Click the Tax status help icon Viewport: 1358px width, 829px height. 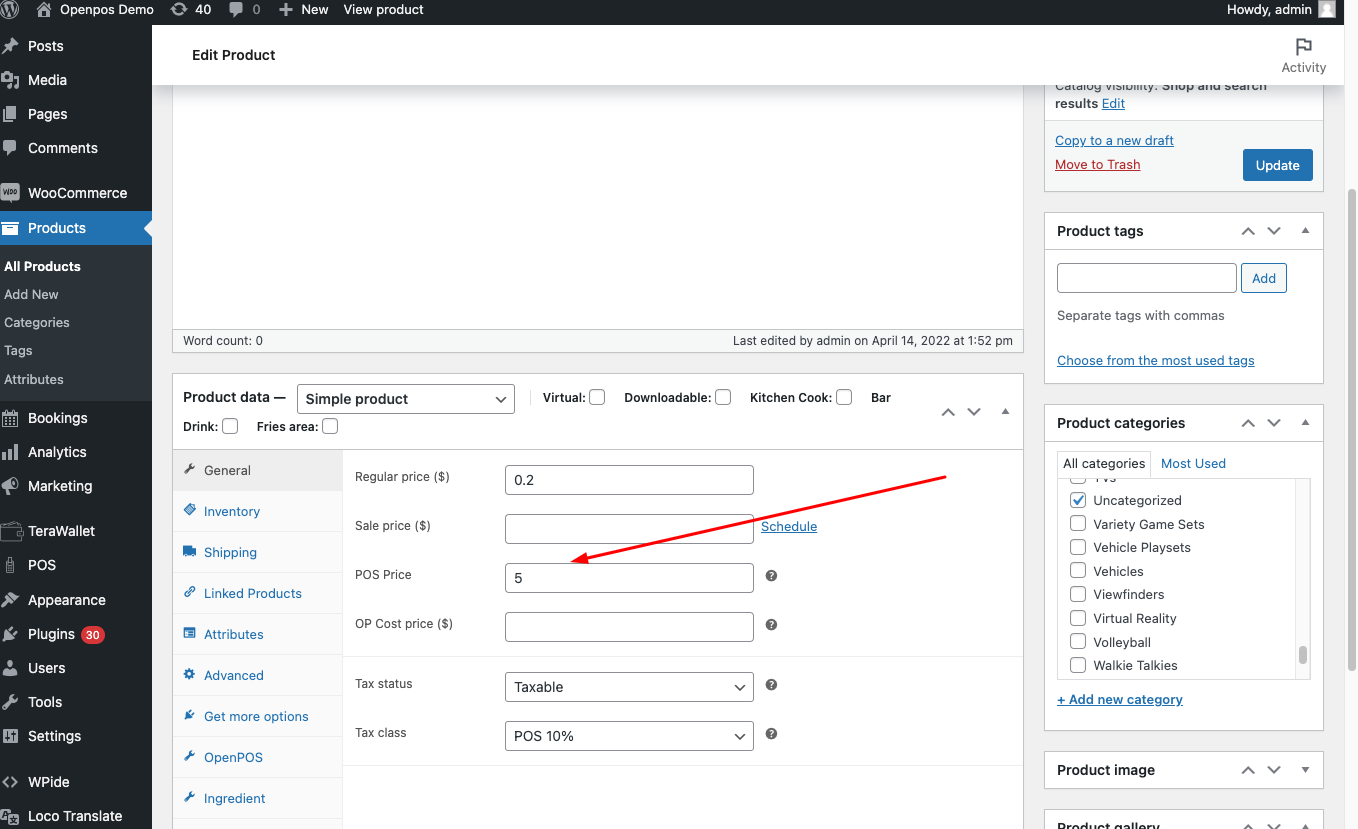pyautogui.click(x=771, y=685)
